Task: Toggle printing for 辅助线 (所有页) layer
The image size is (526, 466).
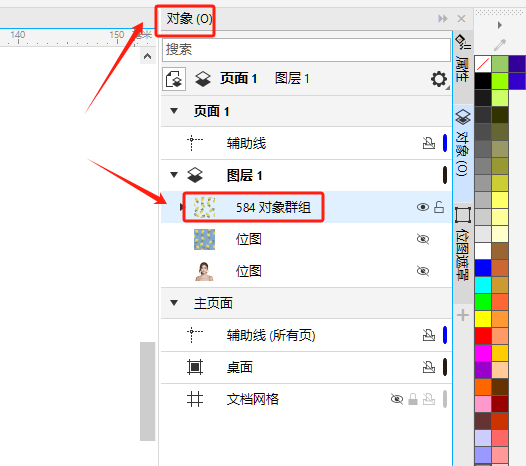Action: (x=429, y=335)
